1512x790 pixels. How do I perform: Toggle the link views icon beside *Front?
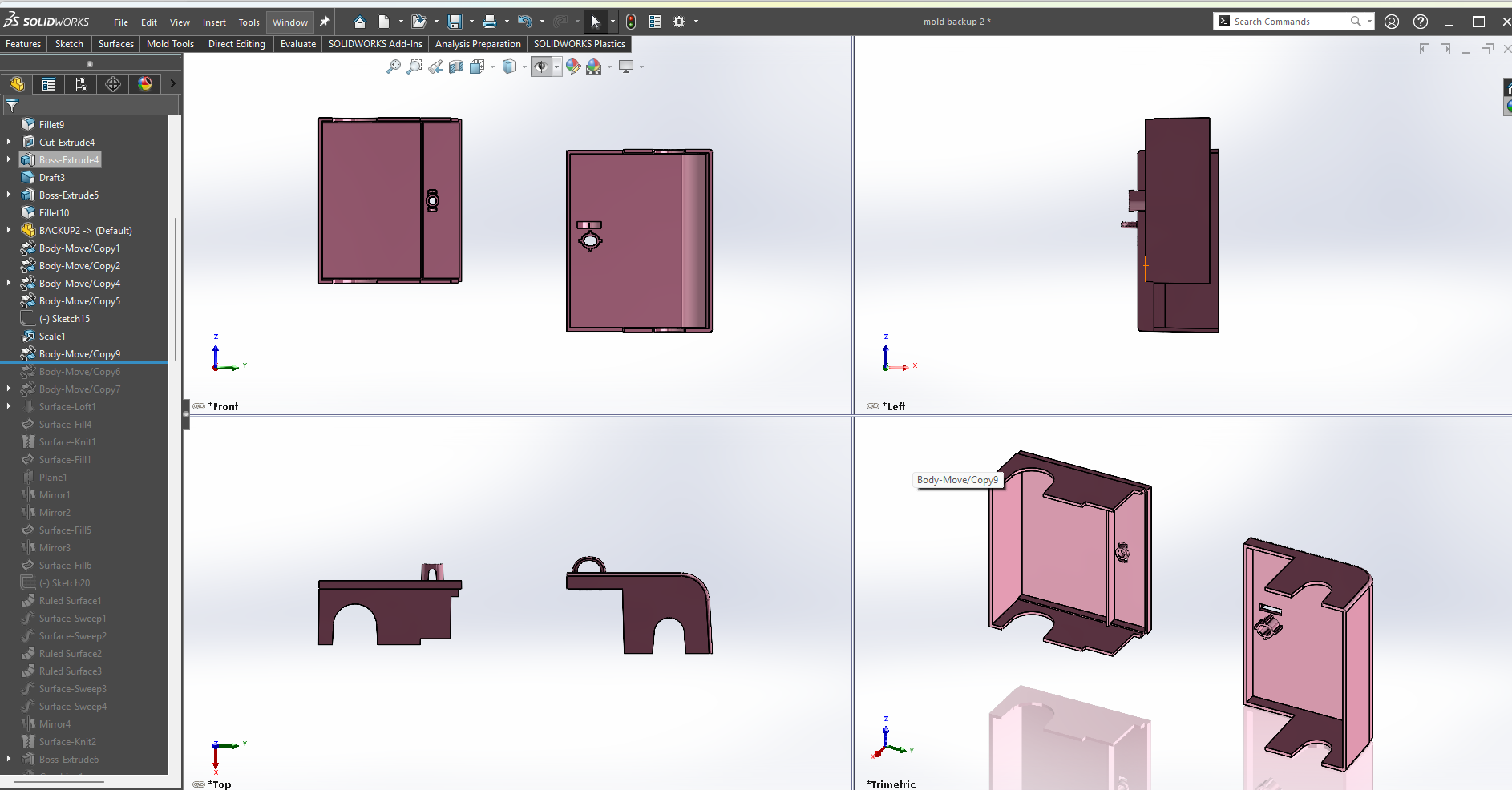click(199, 406)
